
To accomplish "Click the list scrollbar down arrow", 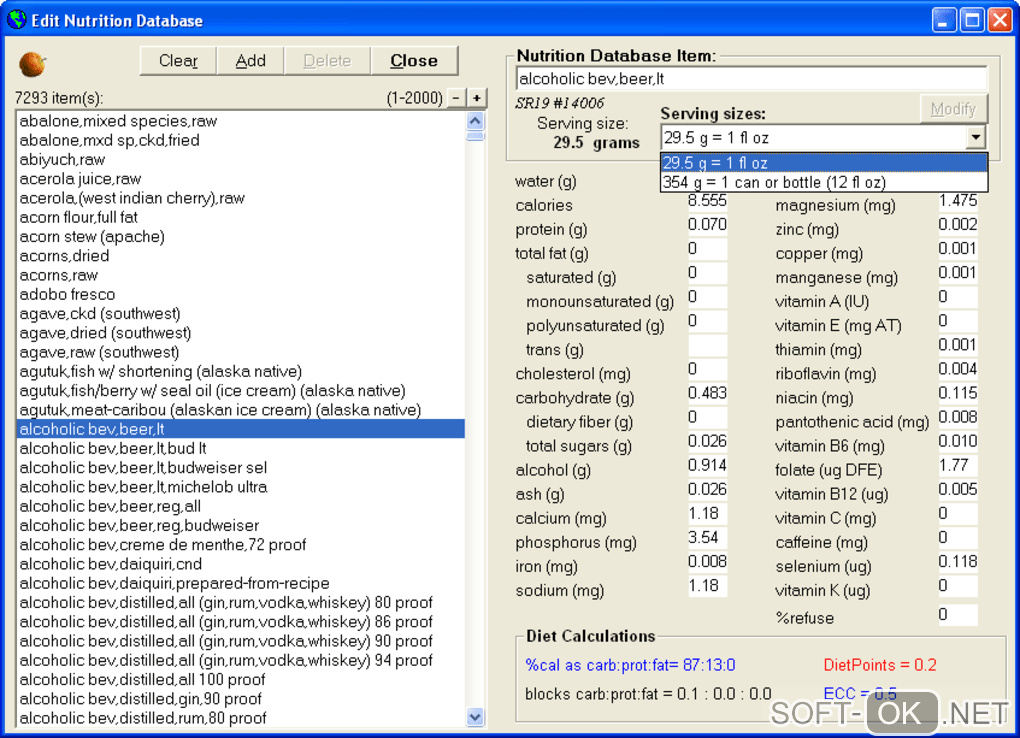I will [x=476, y=717].
